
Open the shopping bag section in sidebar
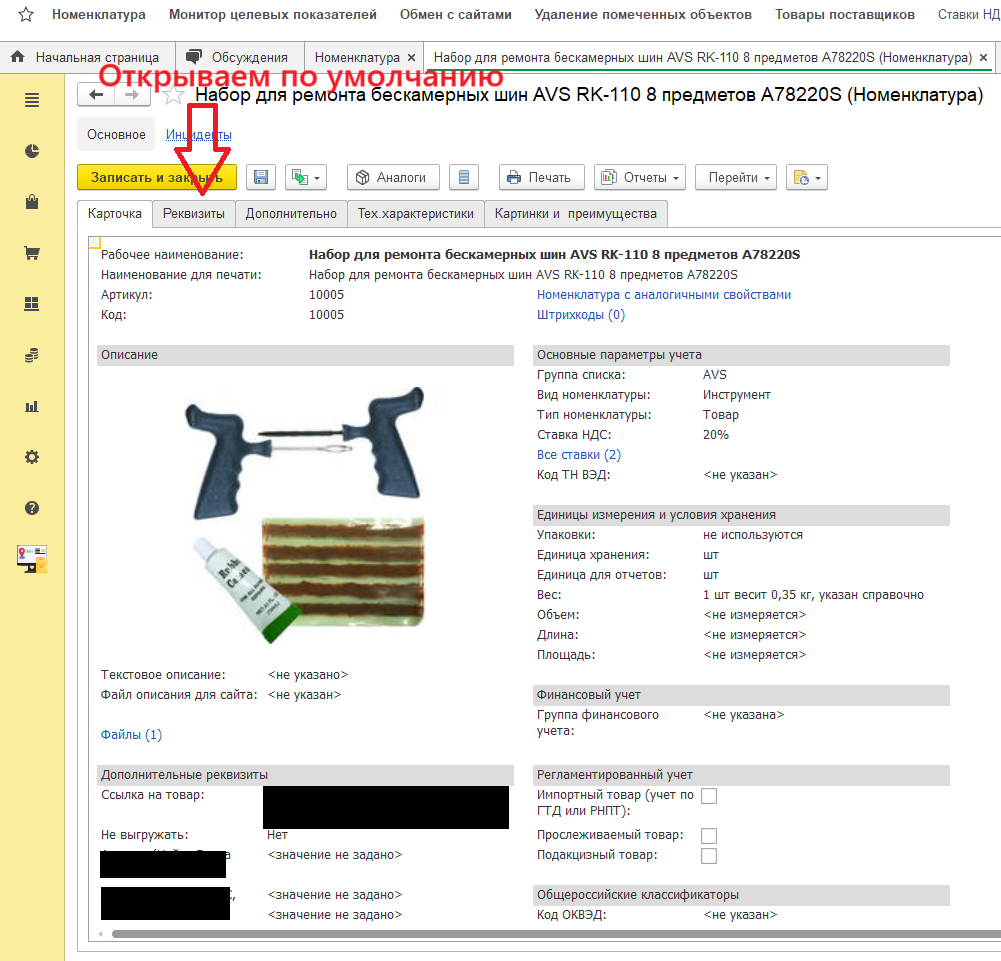tap(32, 202)
